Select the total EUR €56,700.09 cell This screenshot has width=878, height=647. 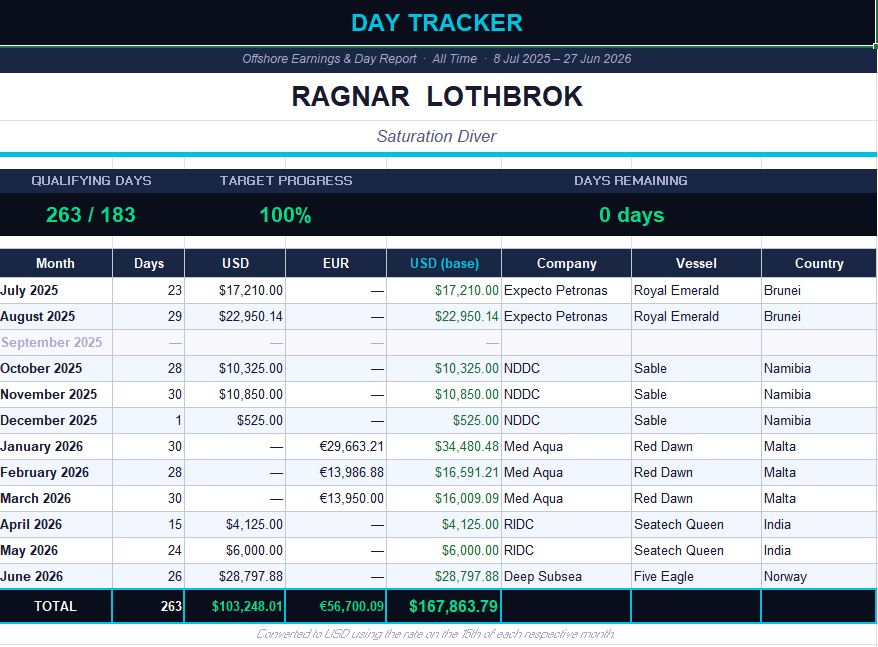[x=336, y=606]
